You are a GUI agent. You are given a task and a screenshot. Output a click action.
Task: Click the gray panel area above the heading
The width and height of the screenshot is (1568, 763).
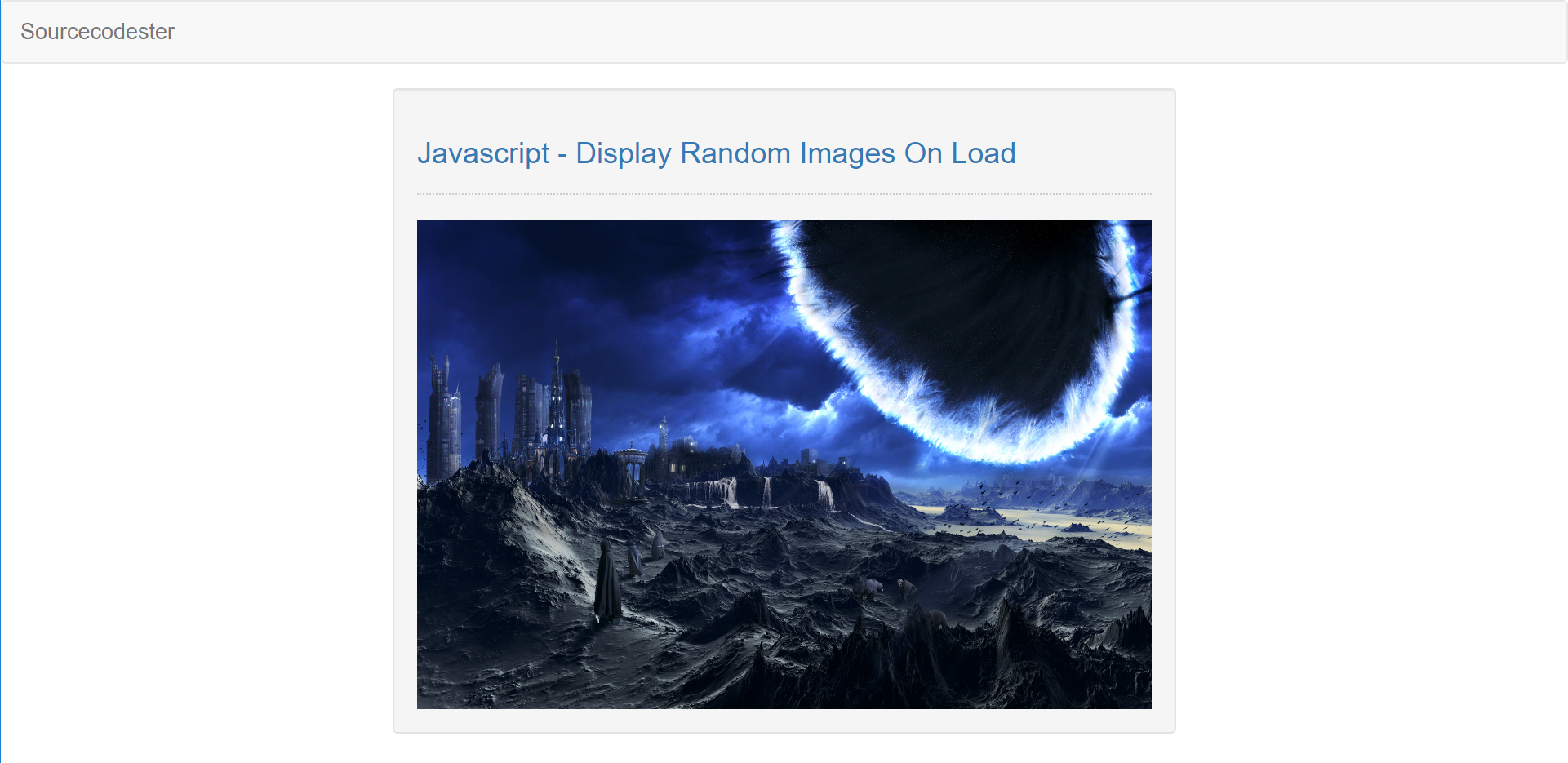[784, 110]
